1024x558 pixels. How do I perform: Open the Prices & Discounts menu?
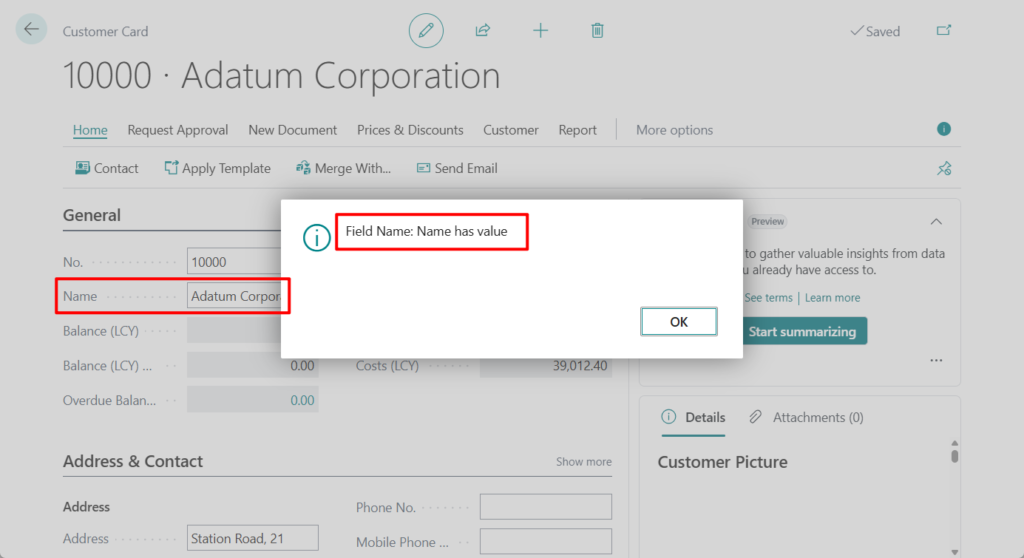410,130
